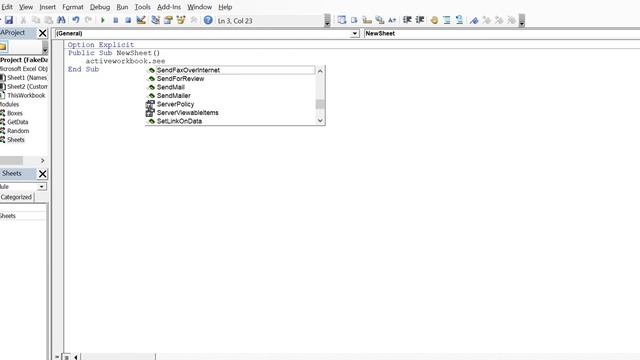This screenshot has height=360, width=640.
Task: Open Standard toolbar options dropdown
Action: (x=327, y=20)
